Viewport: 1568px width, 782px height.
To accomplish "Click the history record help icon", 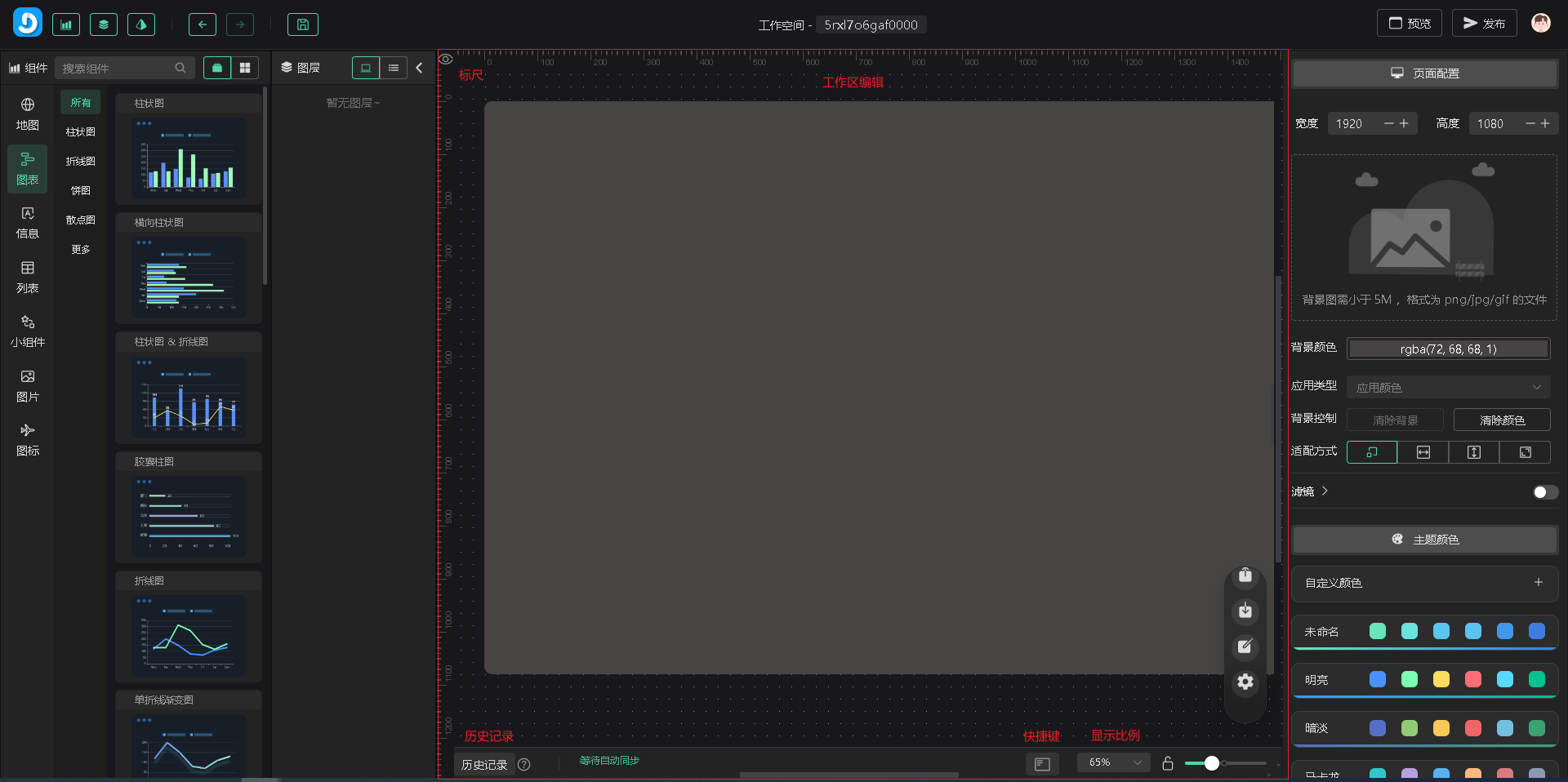I will [524, 765].
